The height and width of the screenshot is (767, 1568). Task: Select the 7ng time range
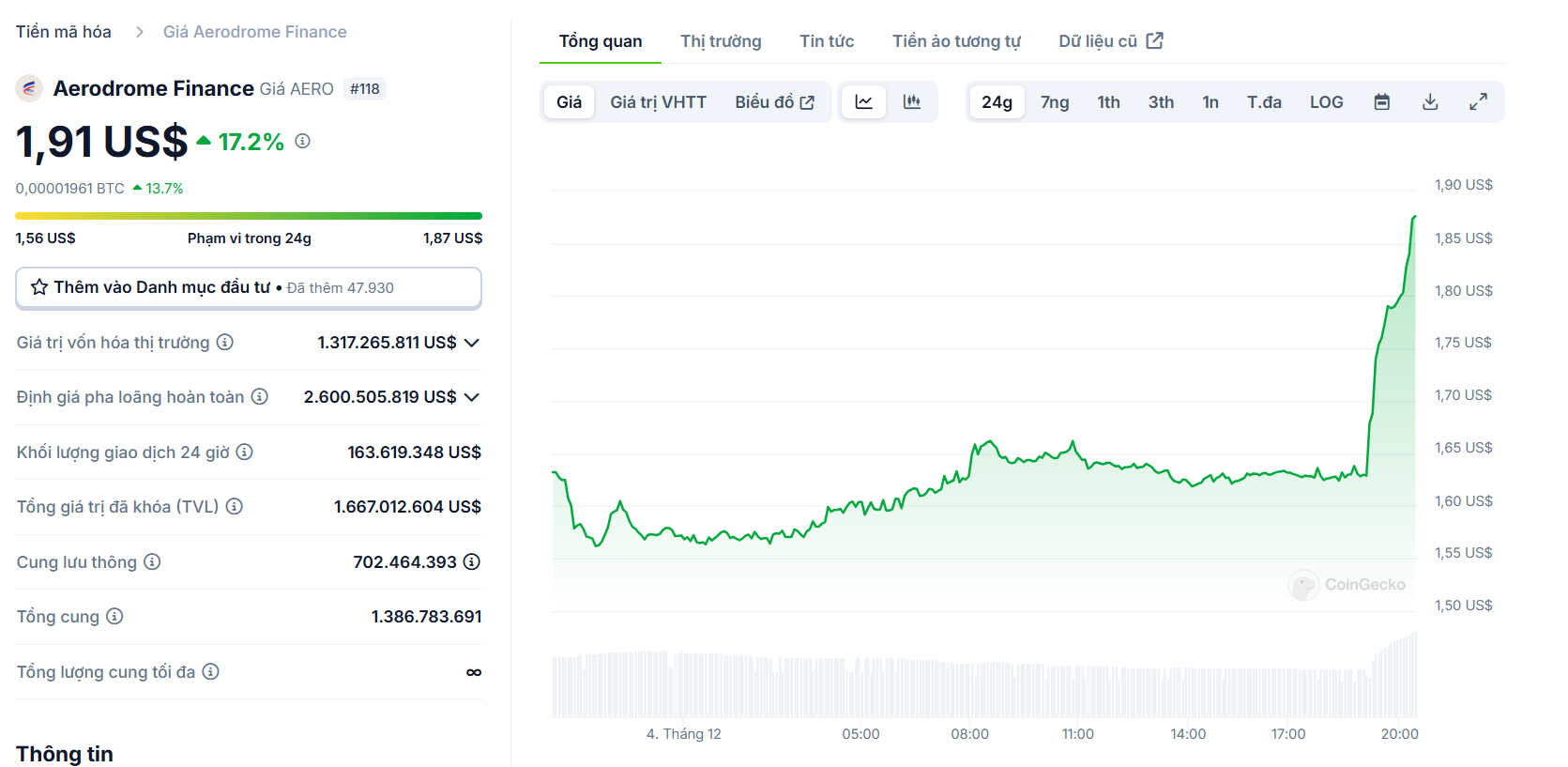pos(1055,101)
